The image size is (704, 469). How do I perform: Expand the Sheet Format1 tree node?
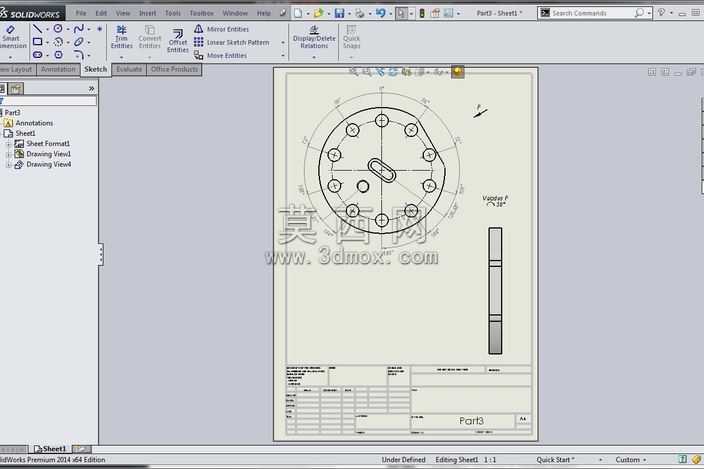[x=8, y=144]
